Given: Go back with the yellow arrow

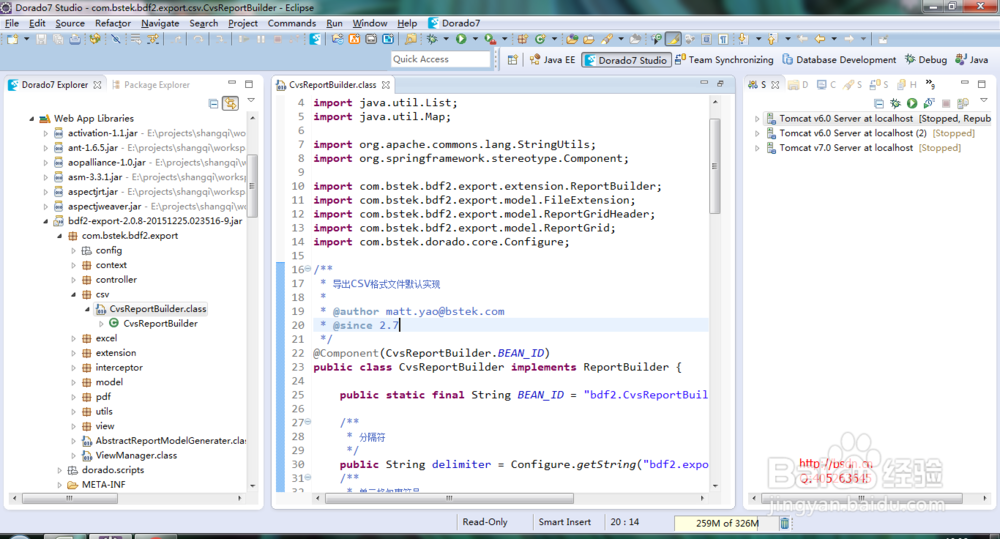Looking at the screenshot, I should point(820,39).
